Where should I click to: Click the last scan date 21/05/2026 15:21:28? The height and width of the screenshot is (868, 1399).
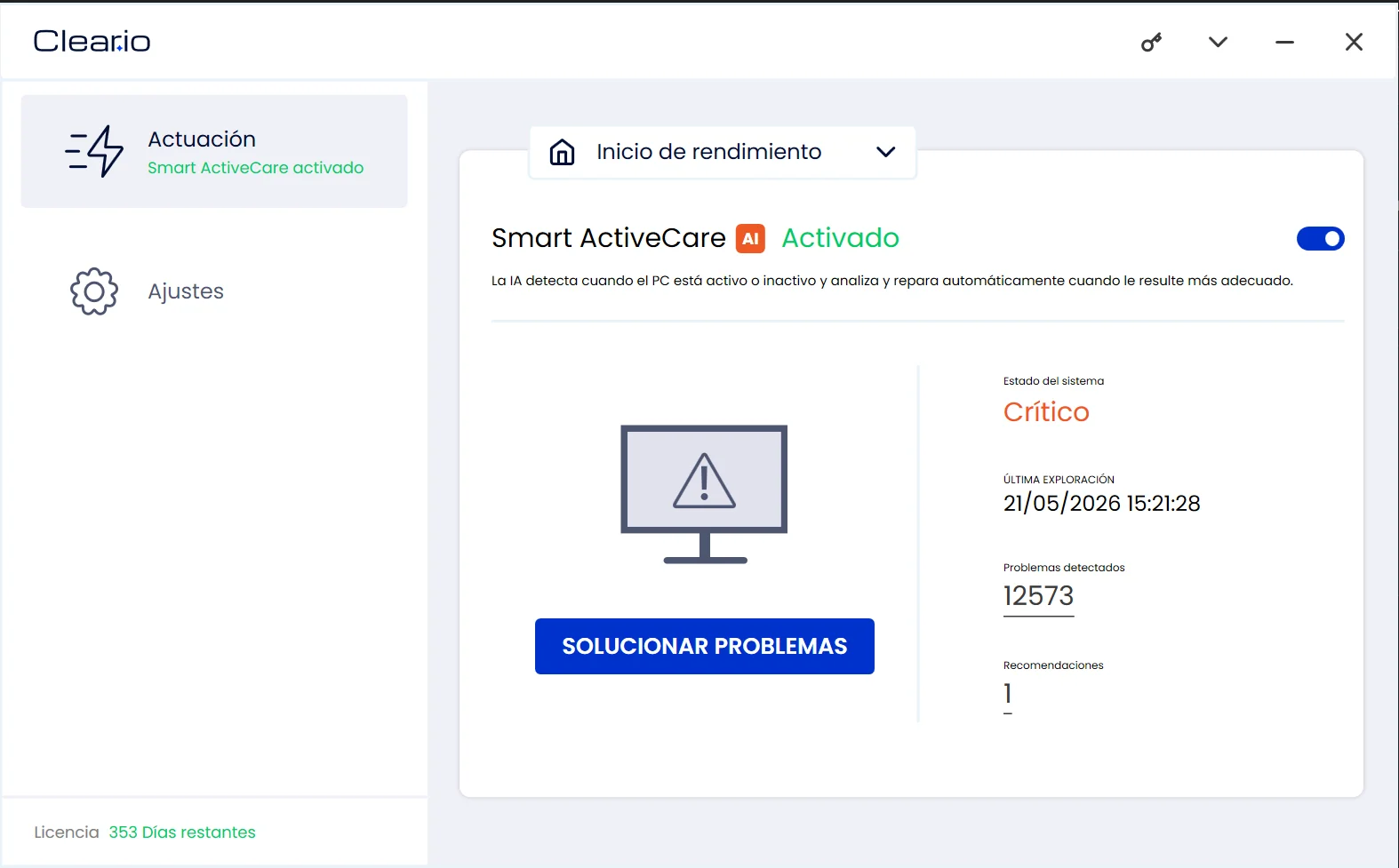[x=1101, y=503]
